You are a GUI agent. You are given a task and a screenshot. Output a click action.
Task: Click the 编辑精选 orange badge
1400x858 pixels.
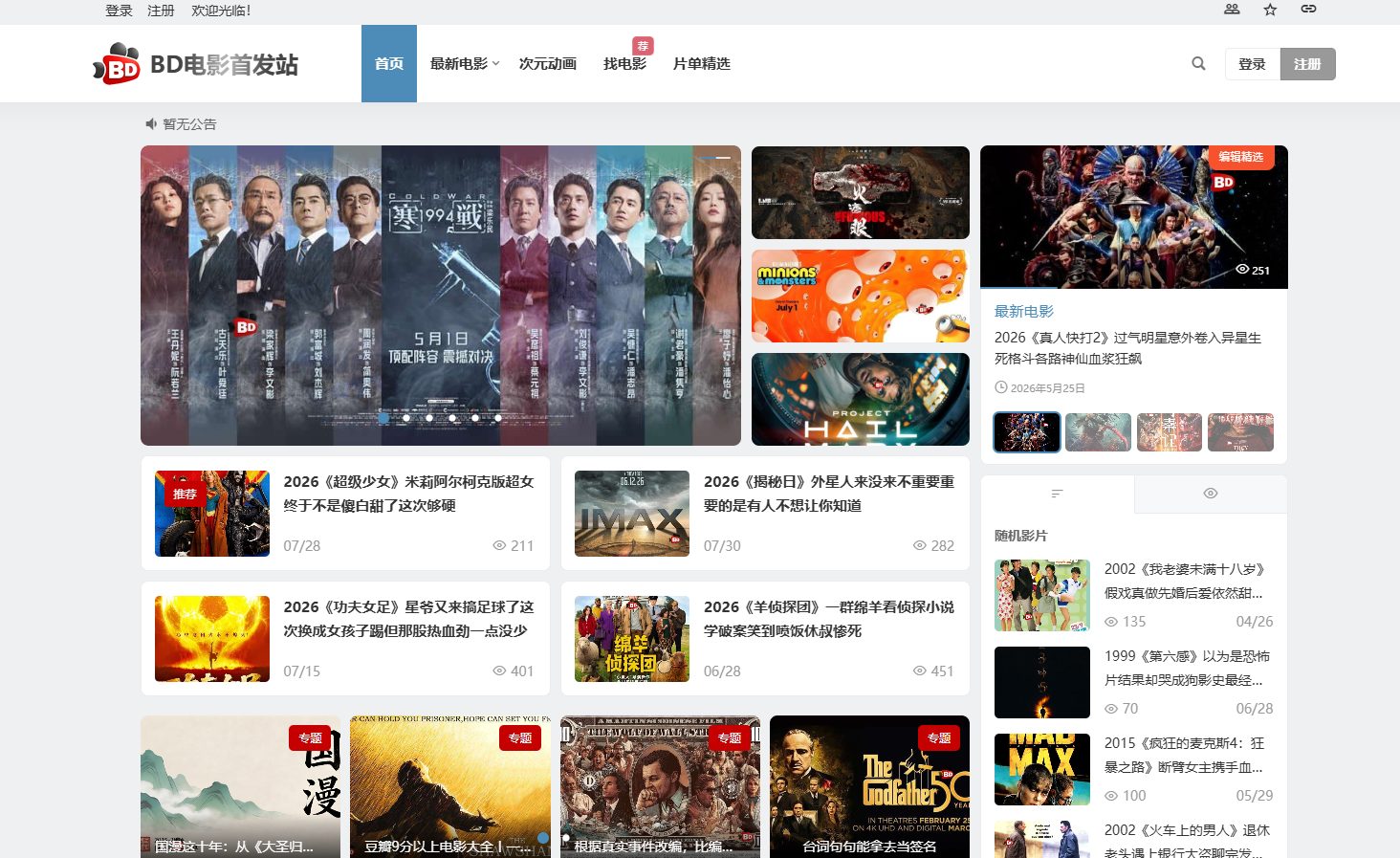tap(1240, 157)
